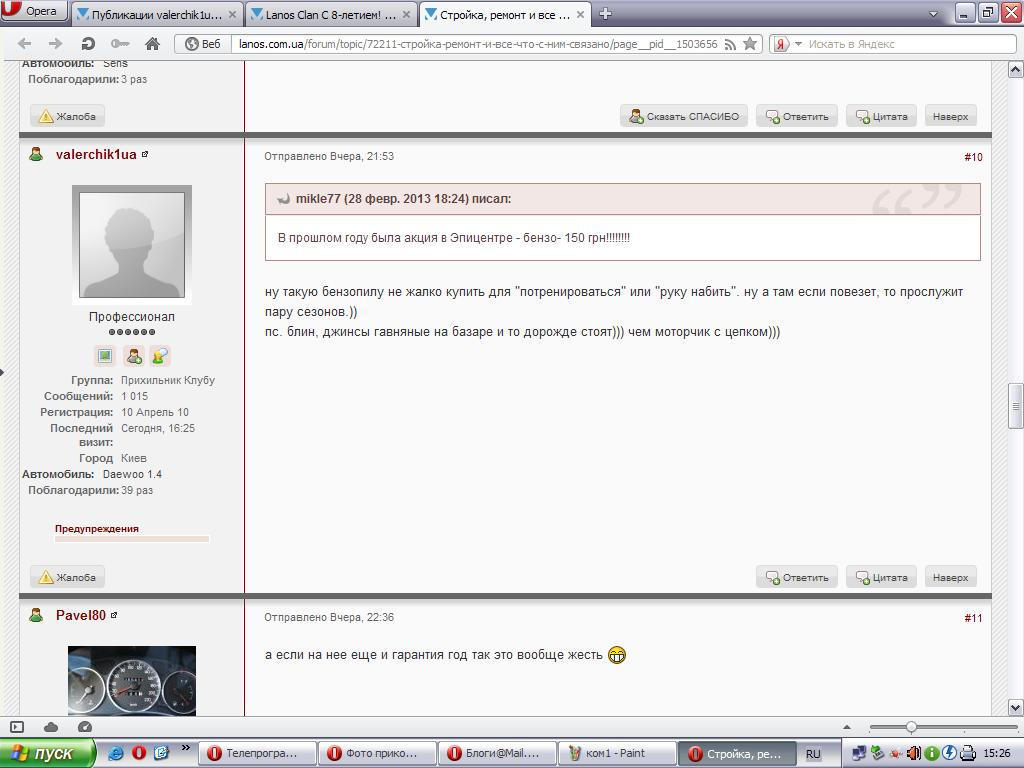Close the Стройка, ремонт tab
The width and height of the screenshot is (1024, 768).
tap(580, 14)
